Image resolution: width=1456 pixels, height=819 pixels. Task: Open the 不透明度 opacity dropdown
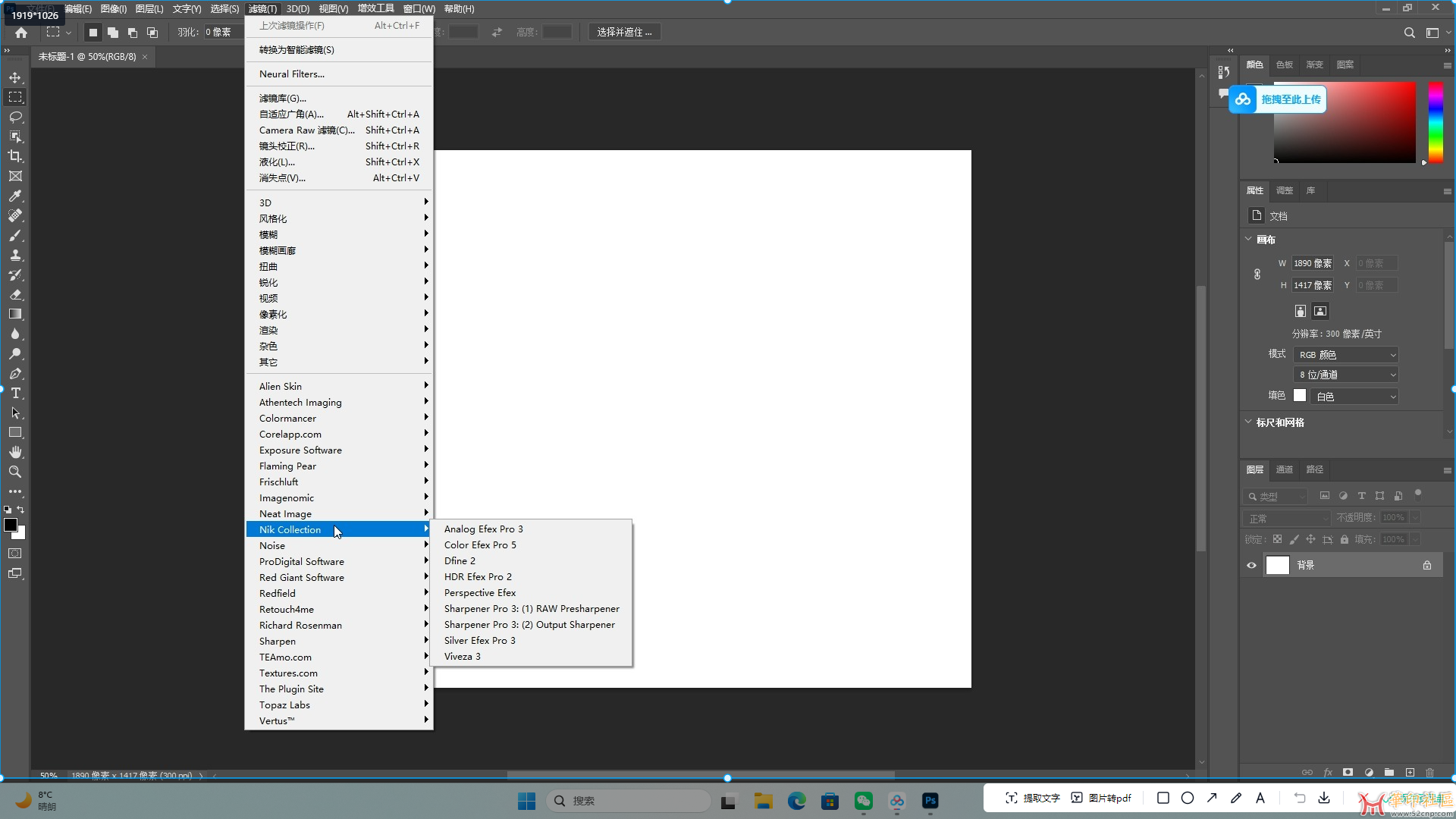coord(1414,518)
